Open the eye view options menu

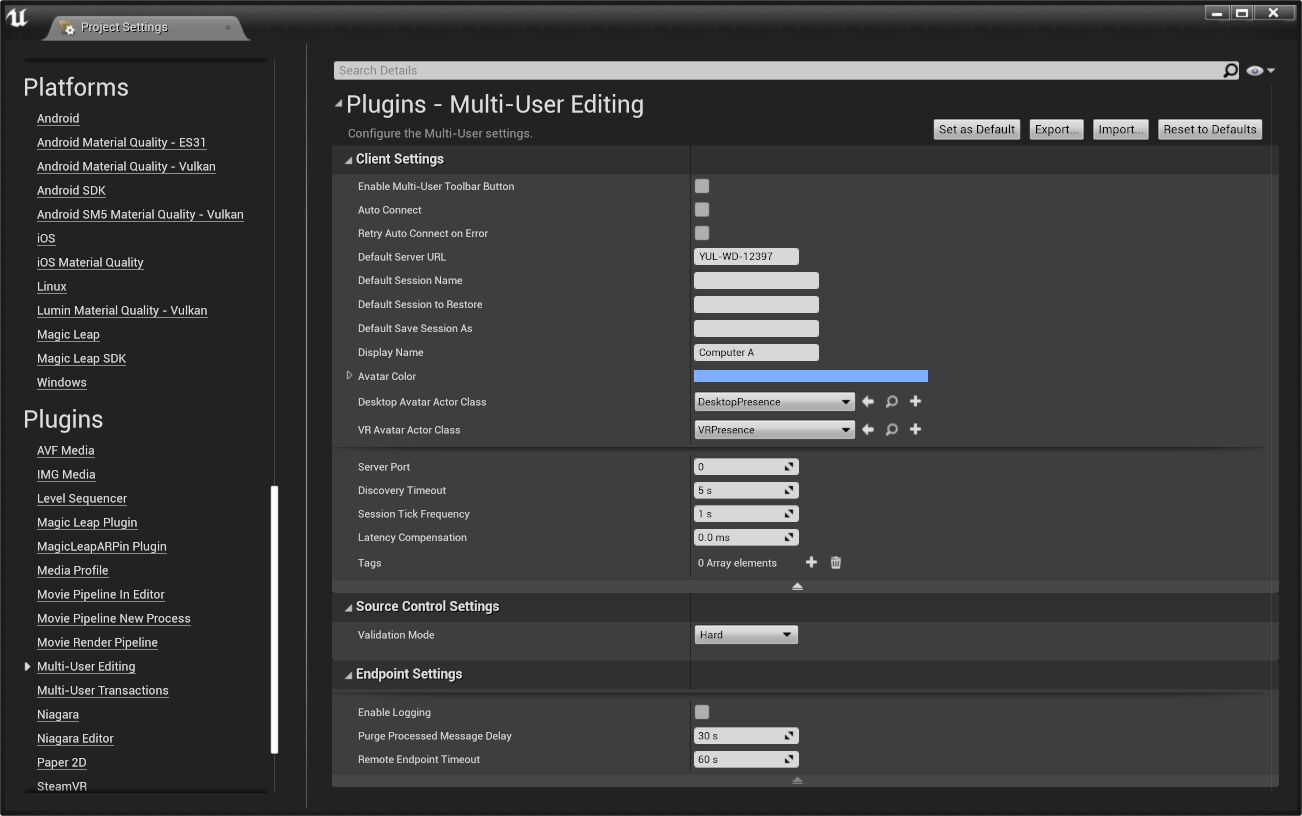1260,71
